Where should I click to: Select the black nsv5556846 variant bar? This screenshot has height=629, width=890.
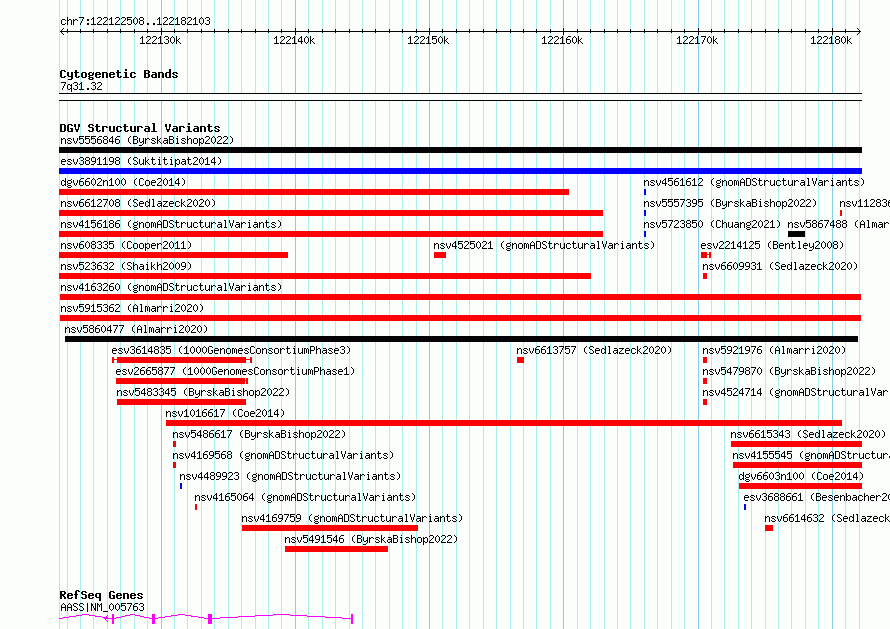[460, 150]
